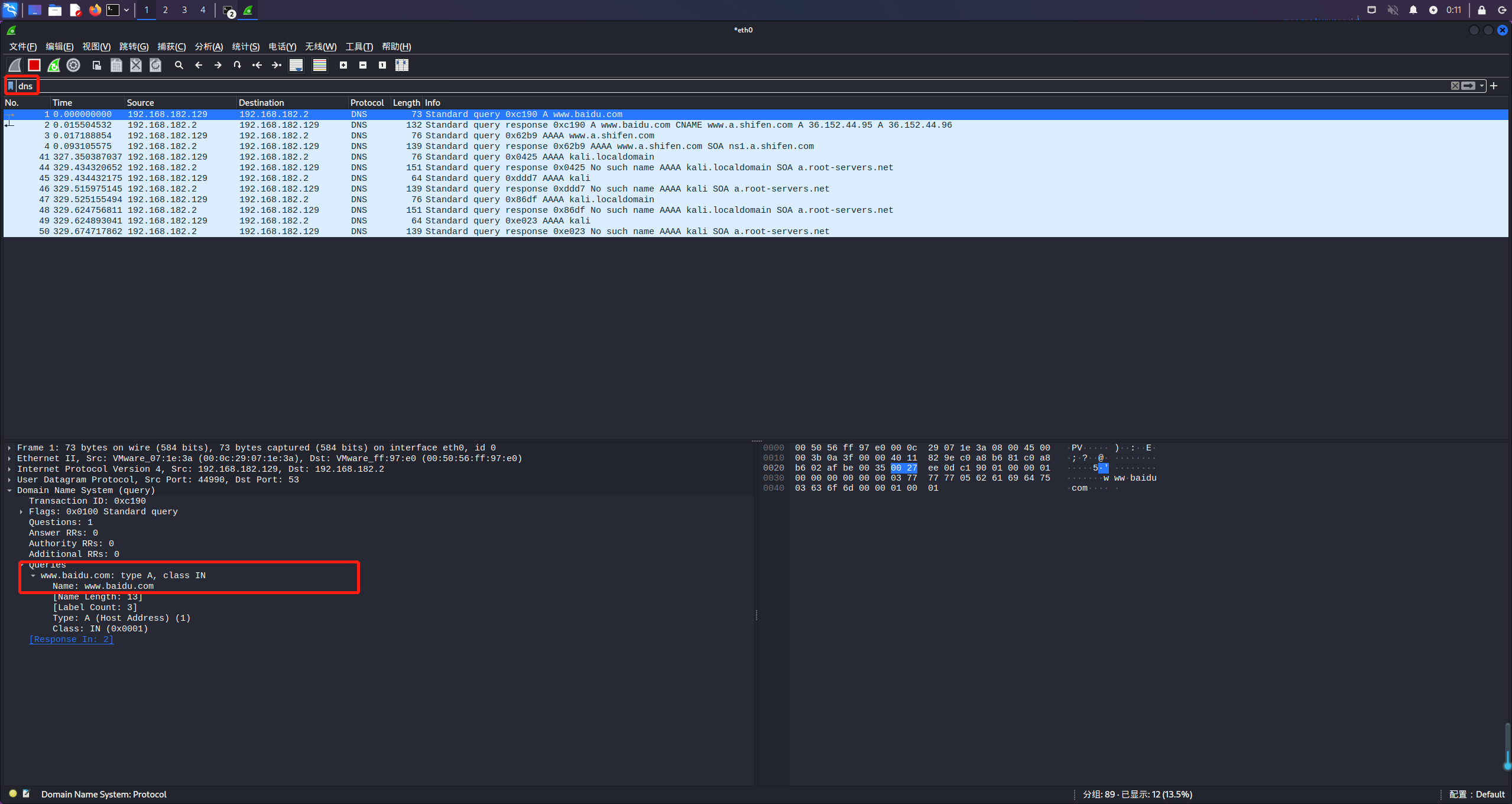Open the 文件(F) menu
This screenshot has width=1512, height=804.
pyautogui.click(x=22, y=47)
